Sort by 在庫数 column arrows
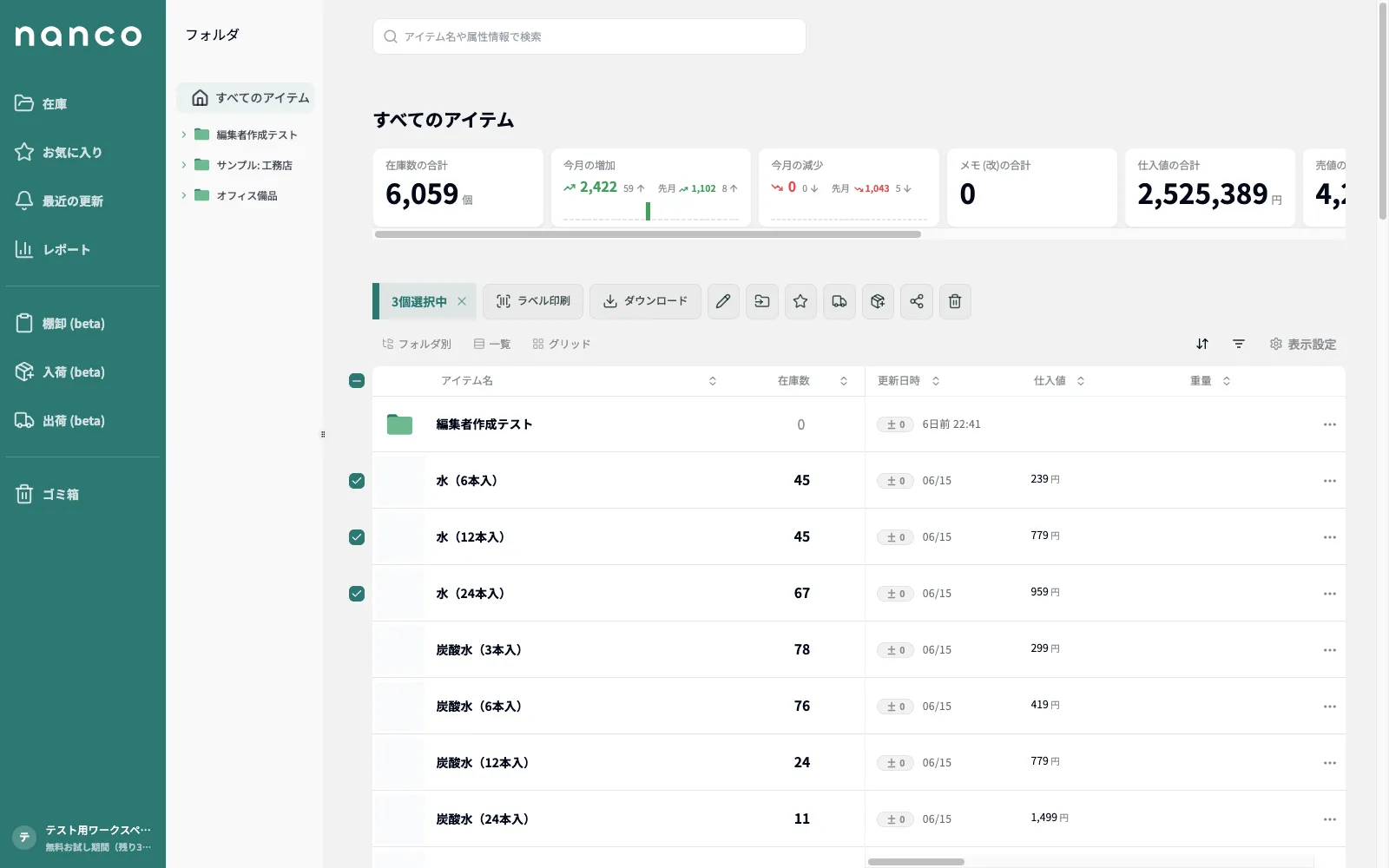 pos(844,381)
